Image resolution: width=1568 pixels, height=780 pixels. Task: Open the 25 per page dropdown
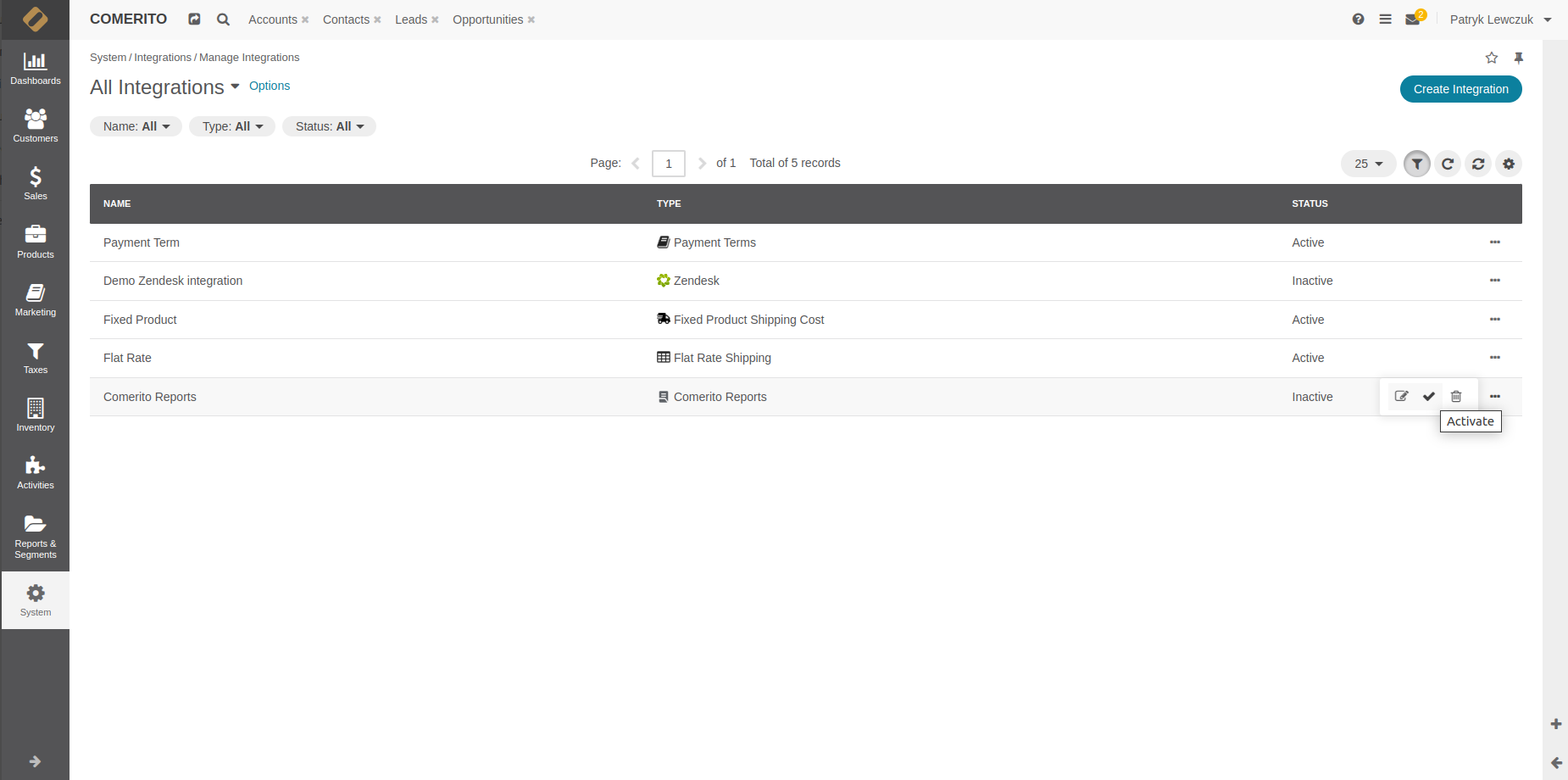tap(1368, 164)
